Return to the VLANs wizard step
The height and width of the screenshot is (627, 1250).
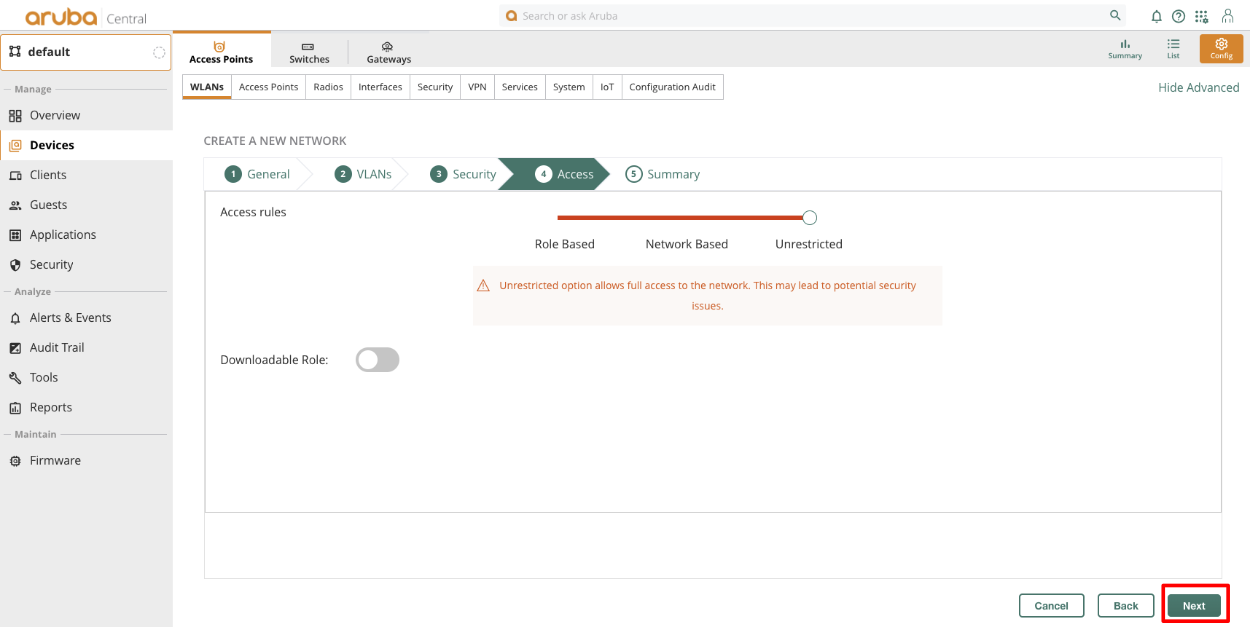pyautogui.click(x=363, y=174)
